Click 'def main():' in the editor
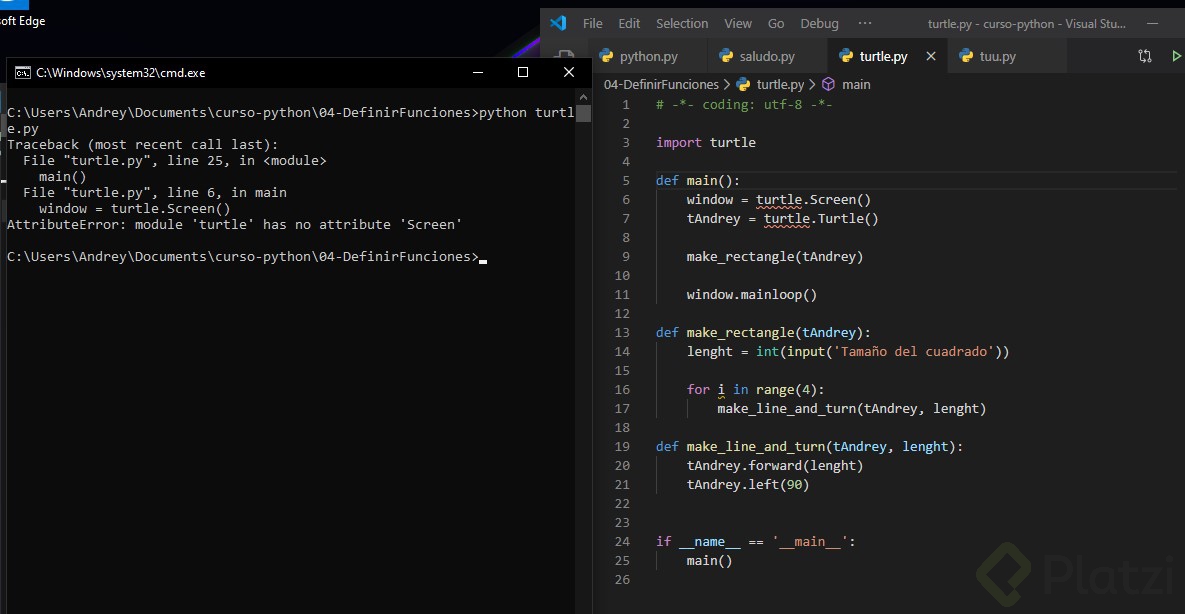This screenshot has width=1185, height=614. tap(698, 181)
